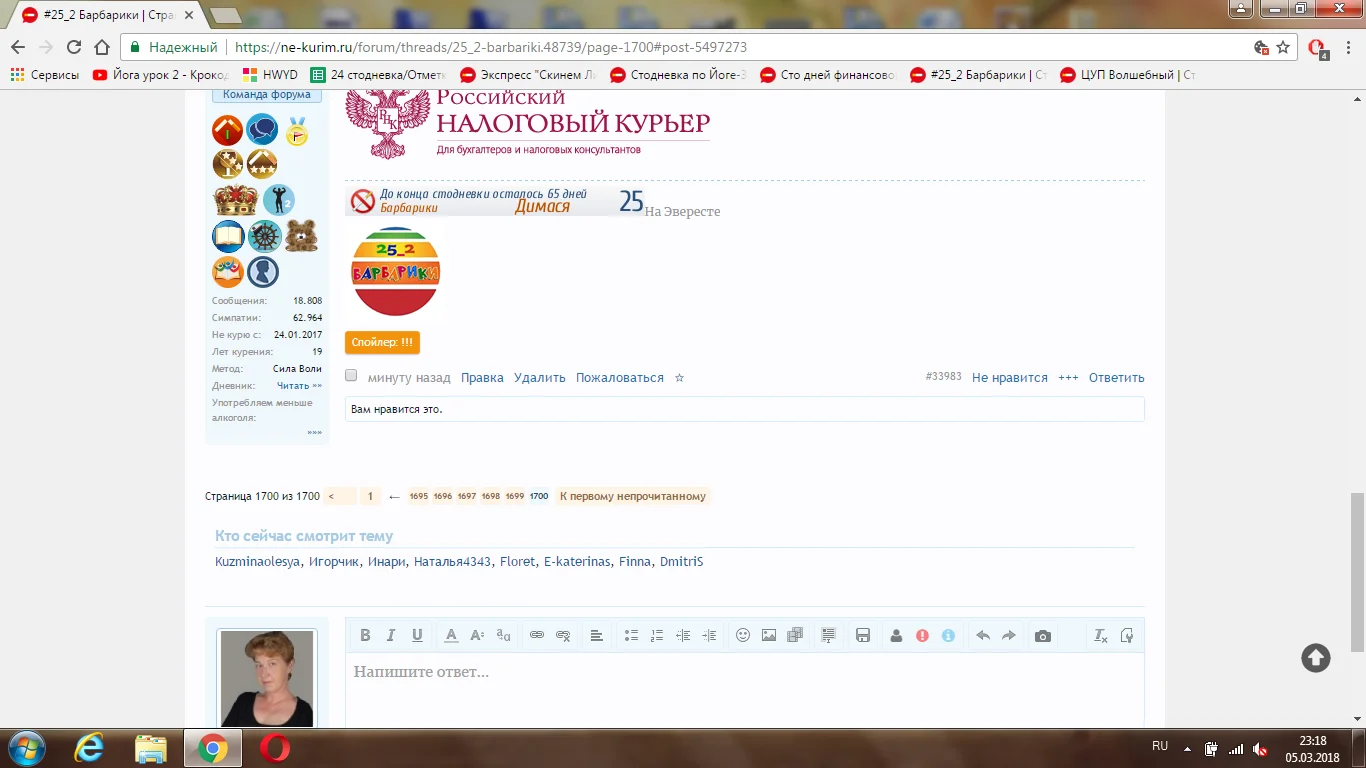
Task: Click the camera icon in editor toolbar
Action: click(x=1043, y=635)
